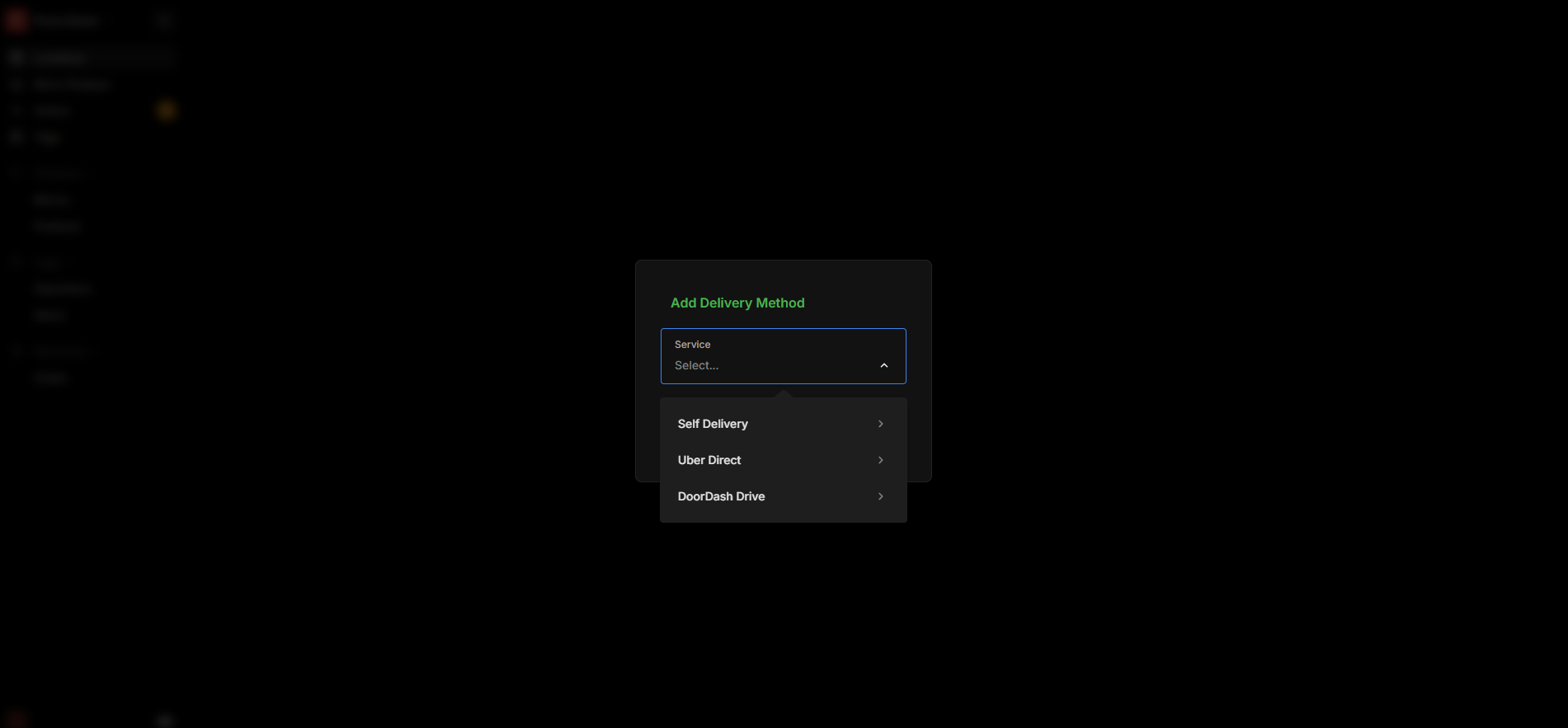Open the second blurred sidebar item
1568x728 pixels.
(x=71, y=84)
